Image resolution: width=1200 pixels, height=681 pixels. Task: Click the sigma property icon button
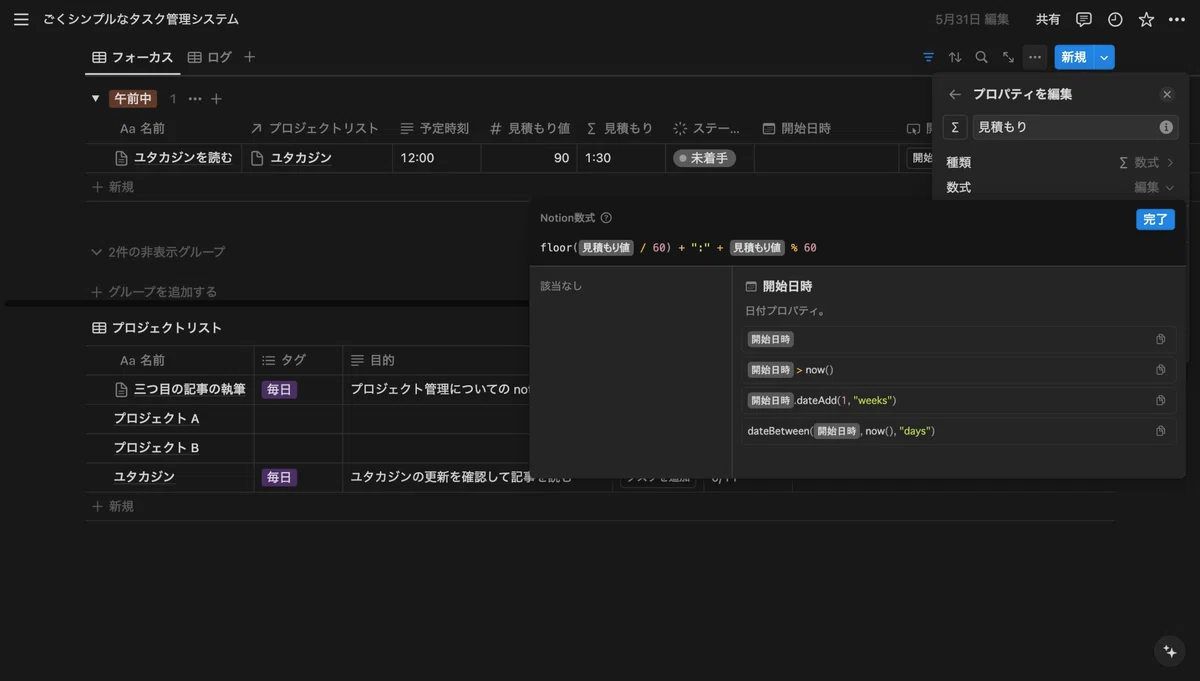pyautogui.click(x=955, y=127)
